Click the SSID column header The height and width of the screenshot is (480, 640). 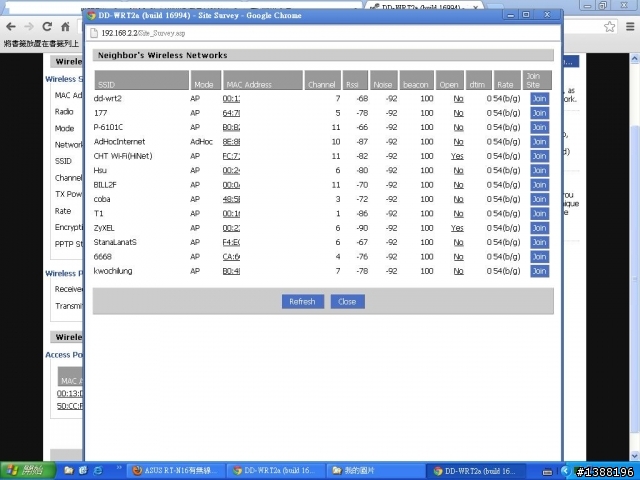[x=142, y=80]
